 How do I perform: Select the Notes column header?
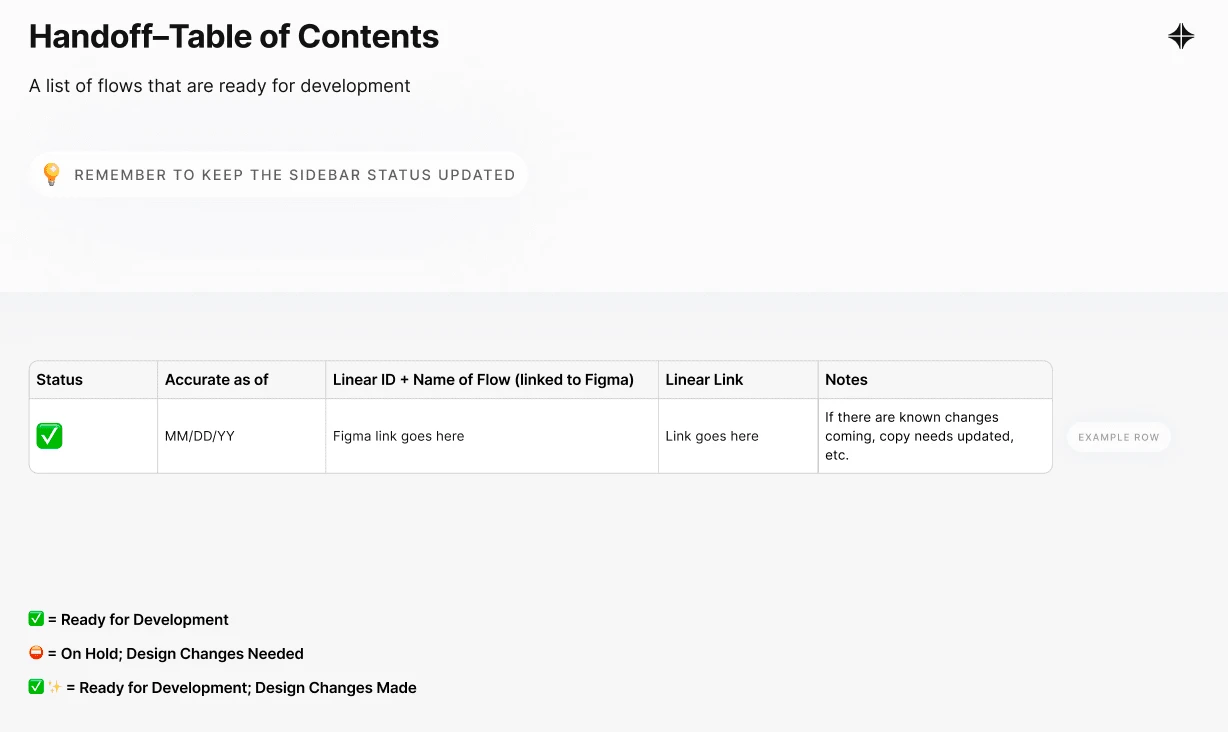point(846,380)
